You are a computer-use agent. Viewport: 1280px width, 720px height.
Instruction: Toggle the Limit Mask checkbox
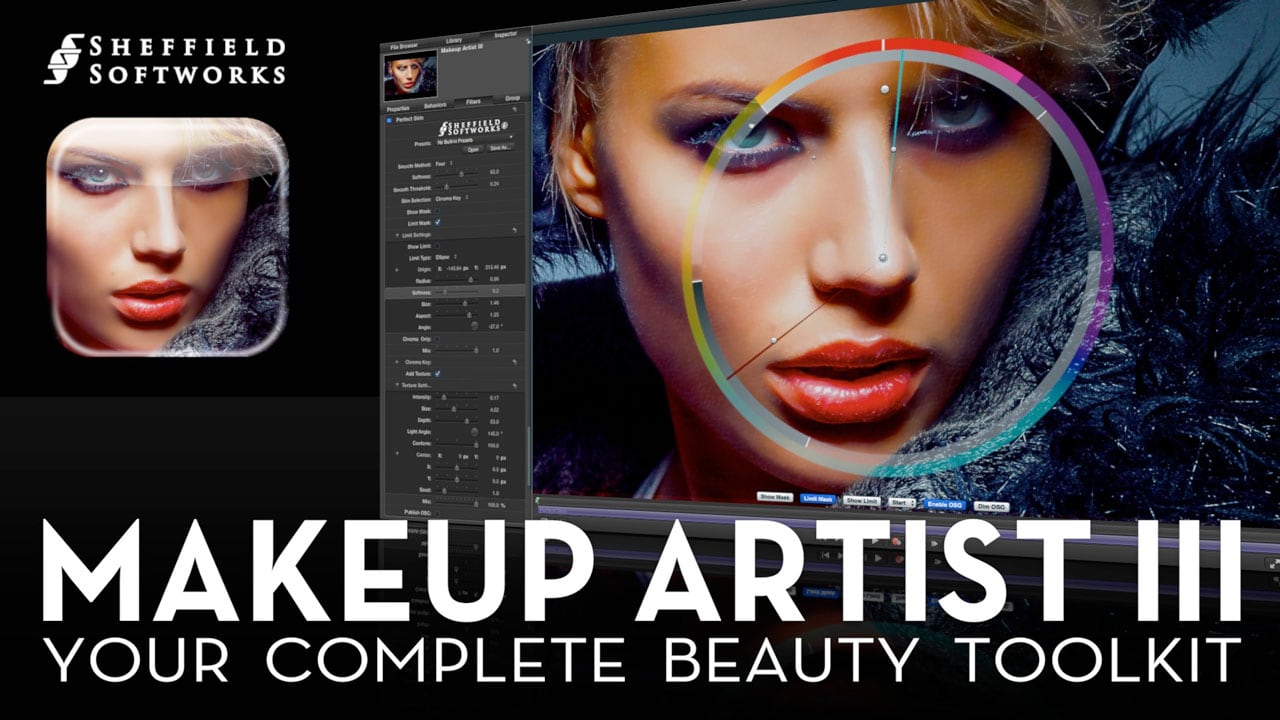pyautogui.click(x=437, y=222)
